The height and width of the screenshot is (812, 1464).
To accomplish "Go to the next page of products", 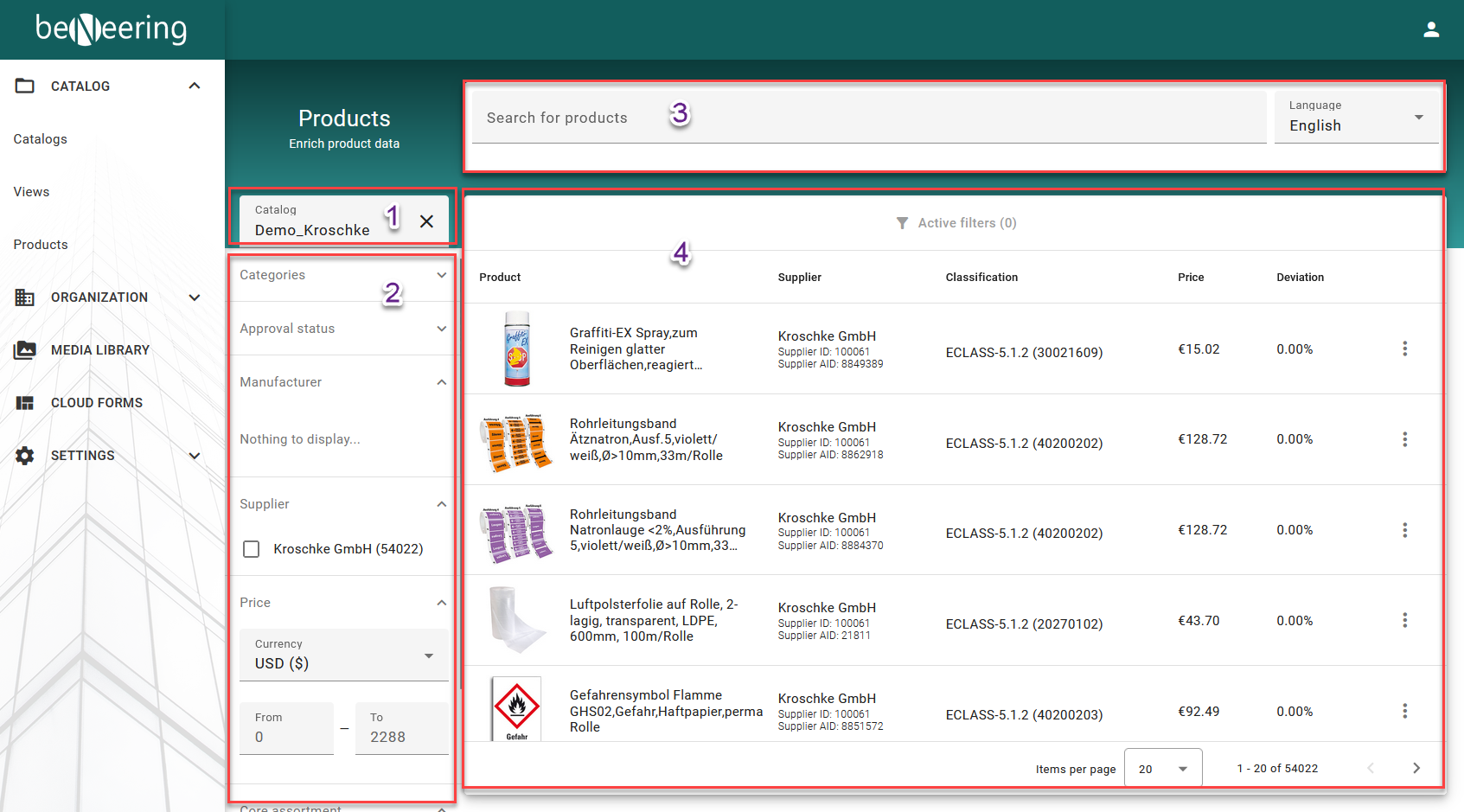I will (x=1416, y=768).
